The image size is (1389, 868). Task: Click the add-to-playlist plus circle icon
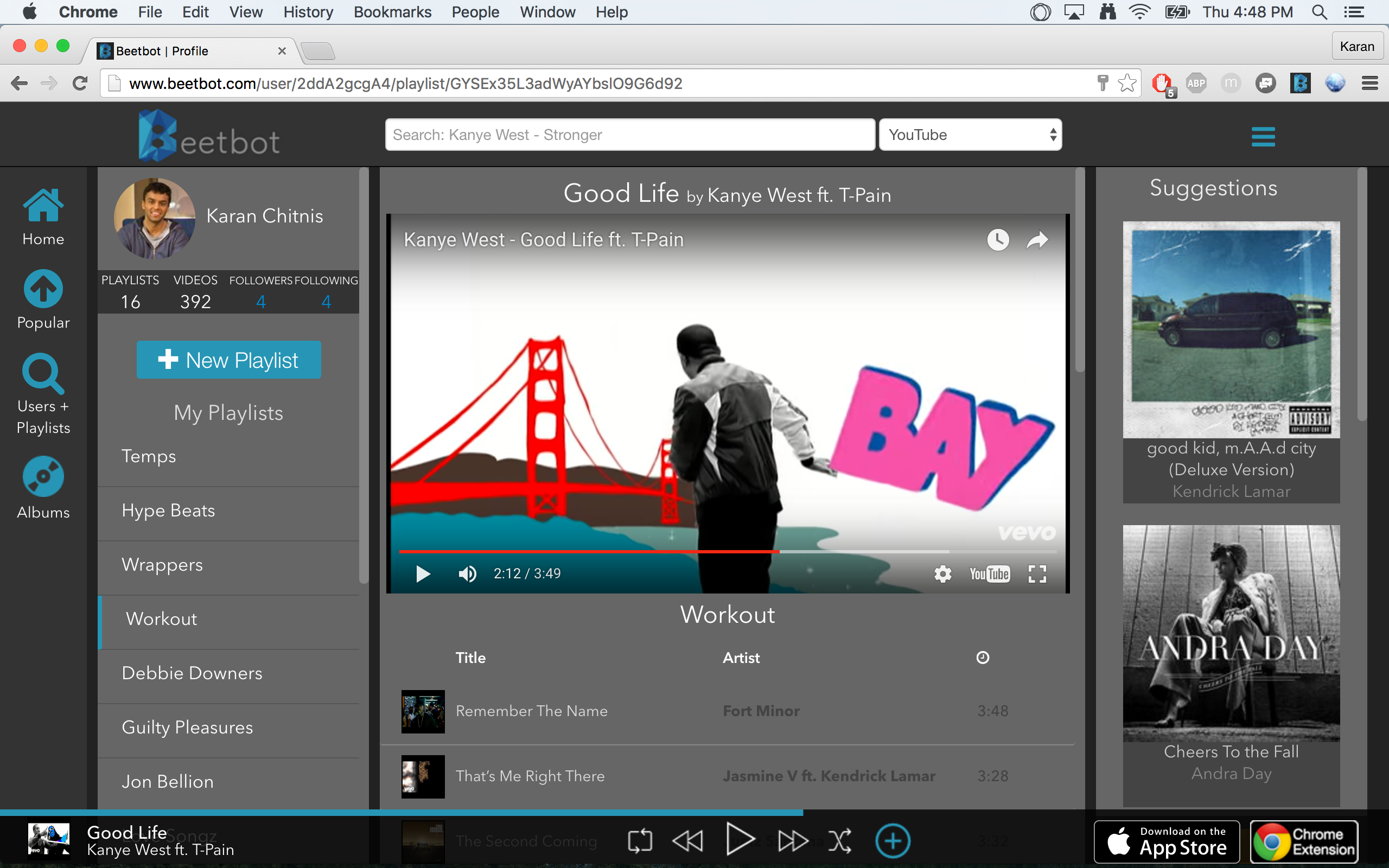pyautogui.click(x=893, y=841)
